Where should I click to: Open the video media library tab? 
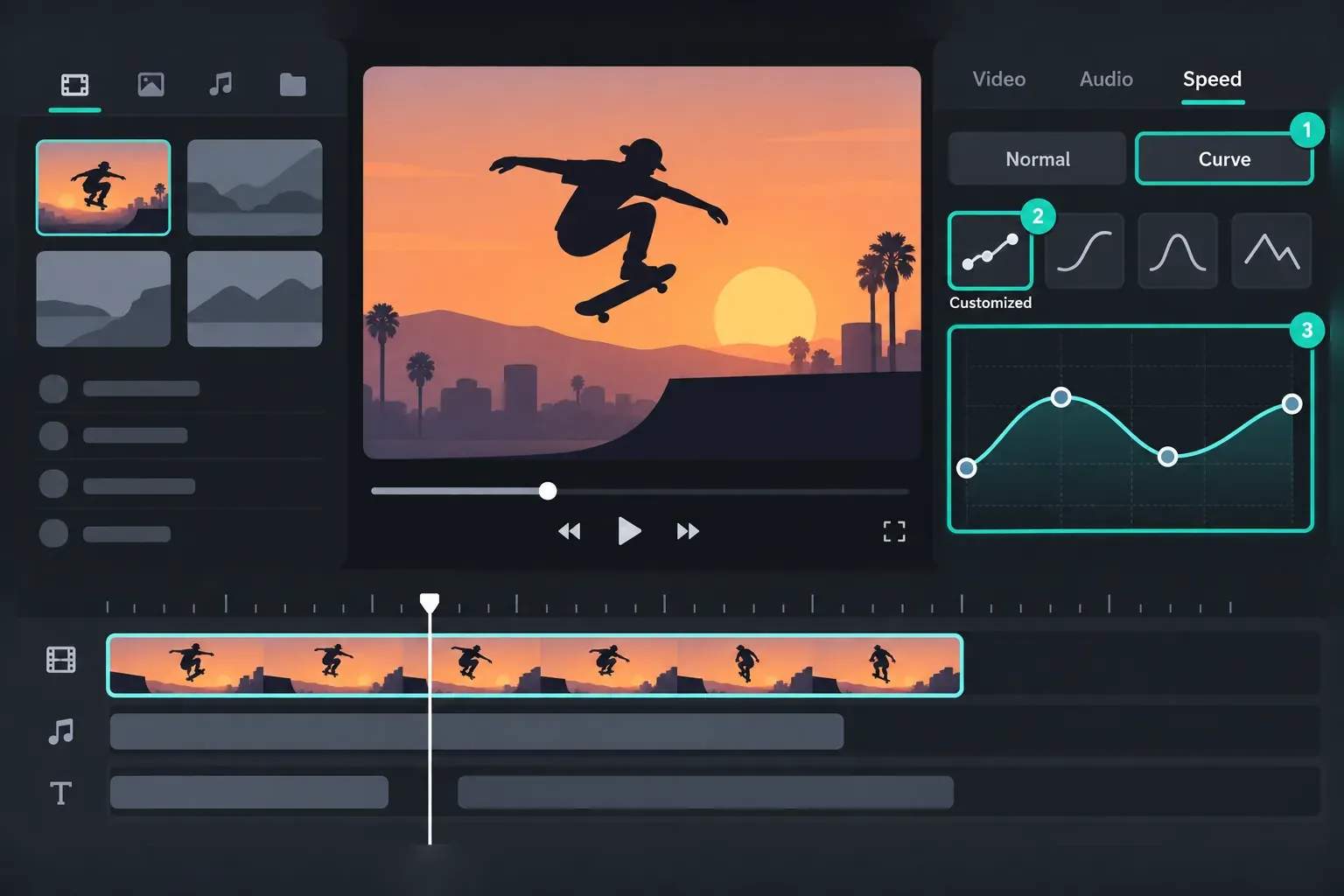pos(75,85)
